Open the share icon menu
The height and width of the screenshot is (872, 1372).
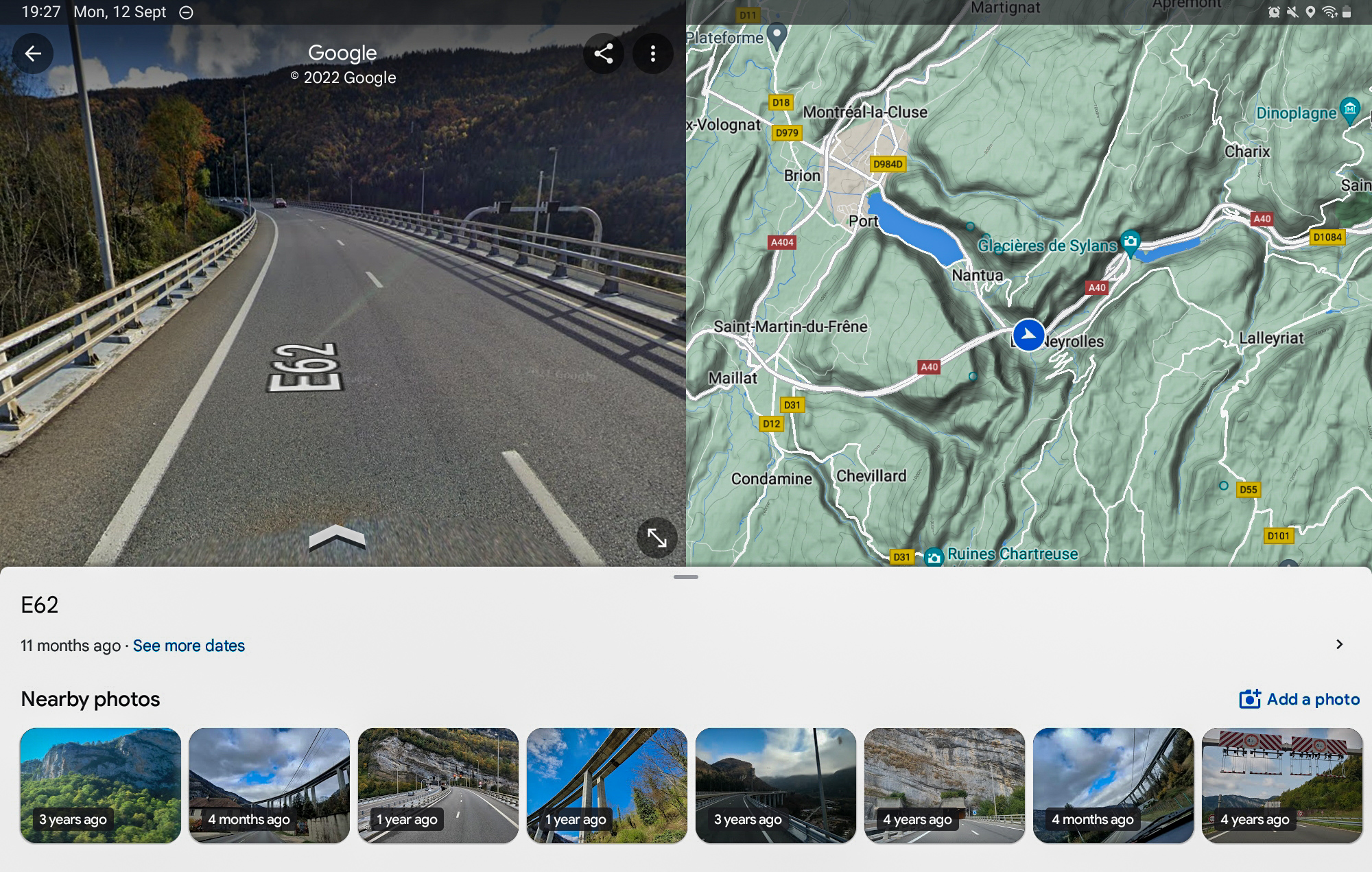click(x=603, y=52)
